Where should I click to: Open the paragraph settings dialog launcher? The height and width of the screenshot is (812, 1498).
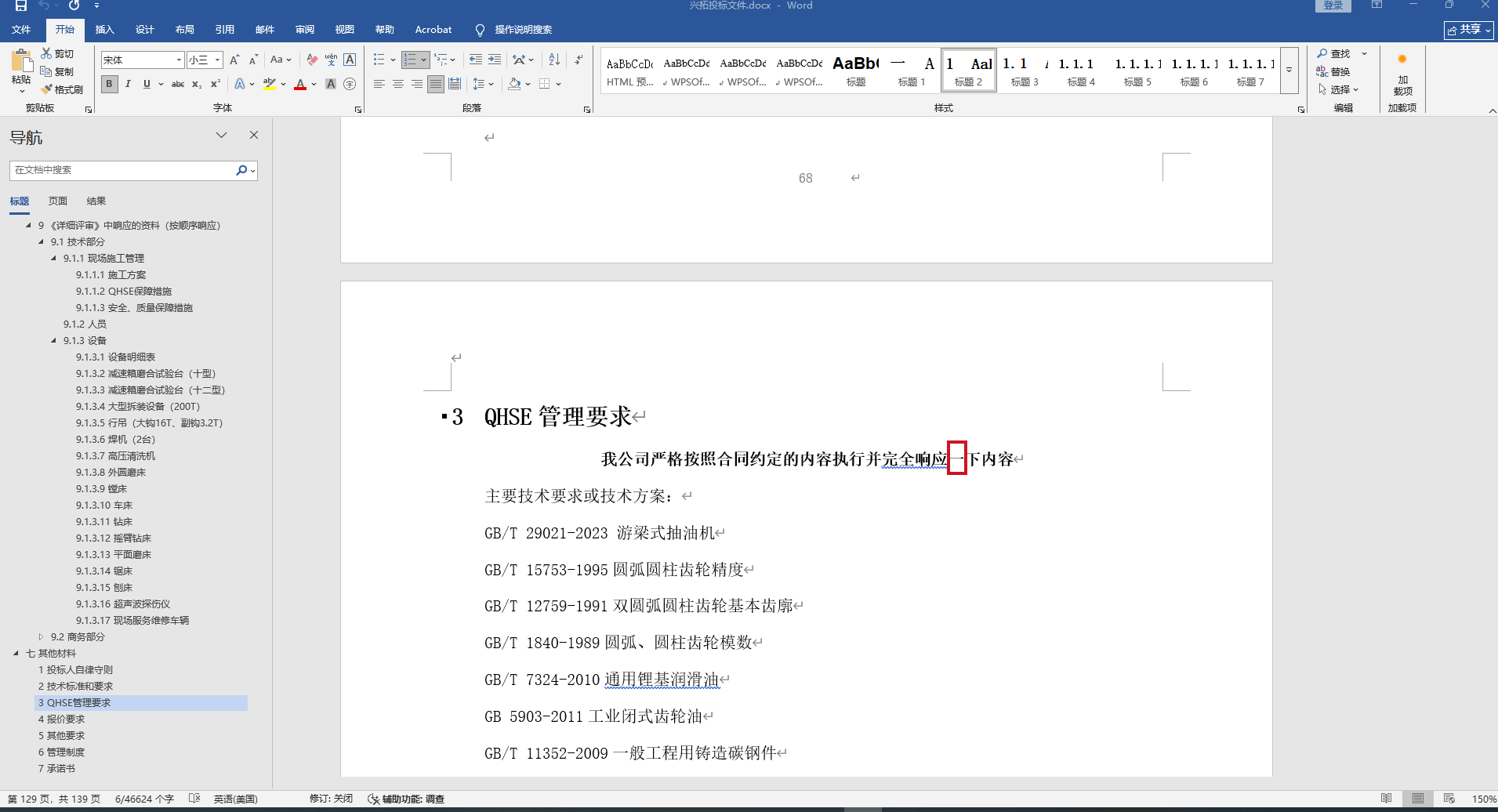point(587,110)
